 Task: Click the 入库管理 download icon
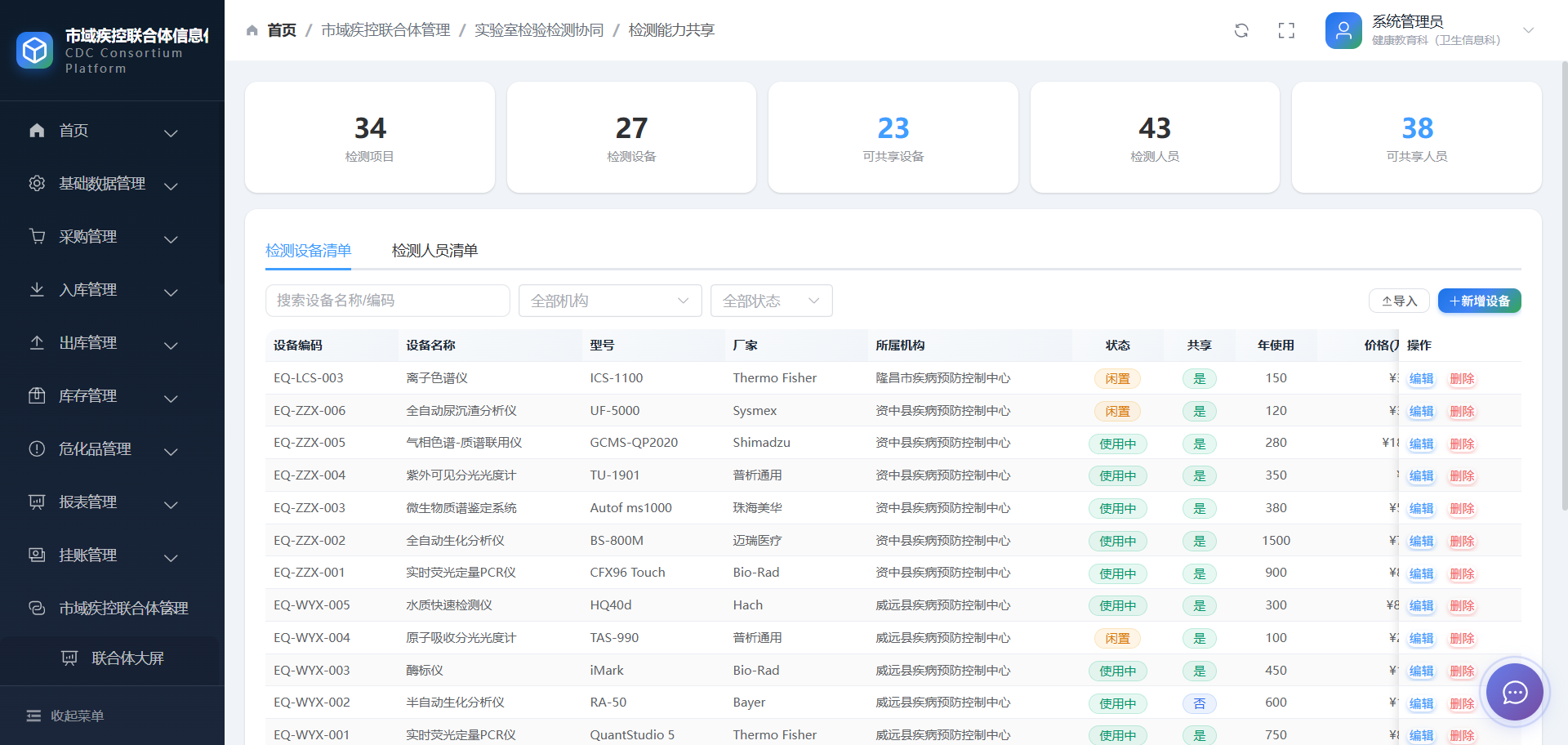(37, 289)
